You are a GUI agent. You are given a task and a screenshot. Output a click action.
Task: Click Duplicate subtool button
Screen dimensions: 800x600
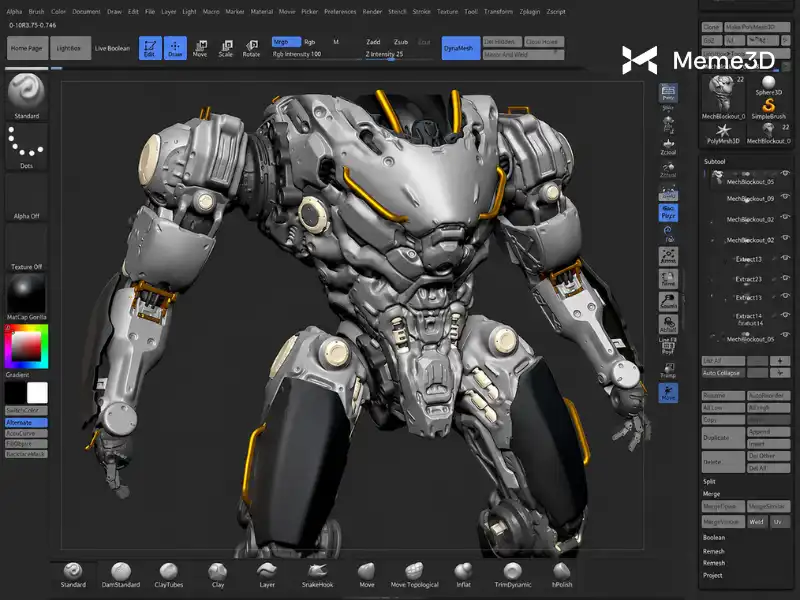pyautogui.click(x=723, y=438)
